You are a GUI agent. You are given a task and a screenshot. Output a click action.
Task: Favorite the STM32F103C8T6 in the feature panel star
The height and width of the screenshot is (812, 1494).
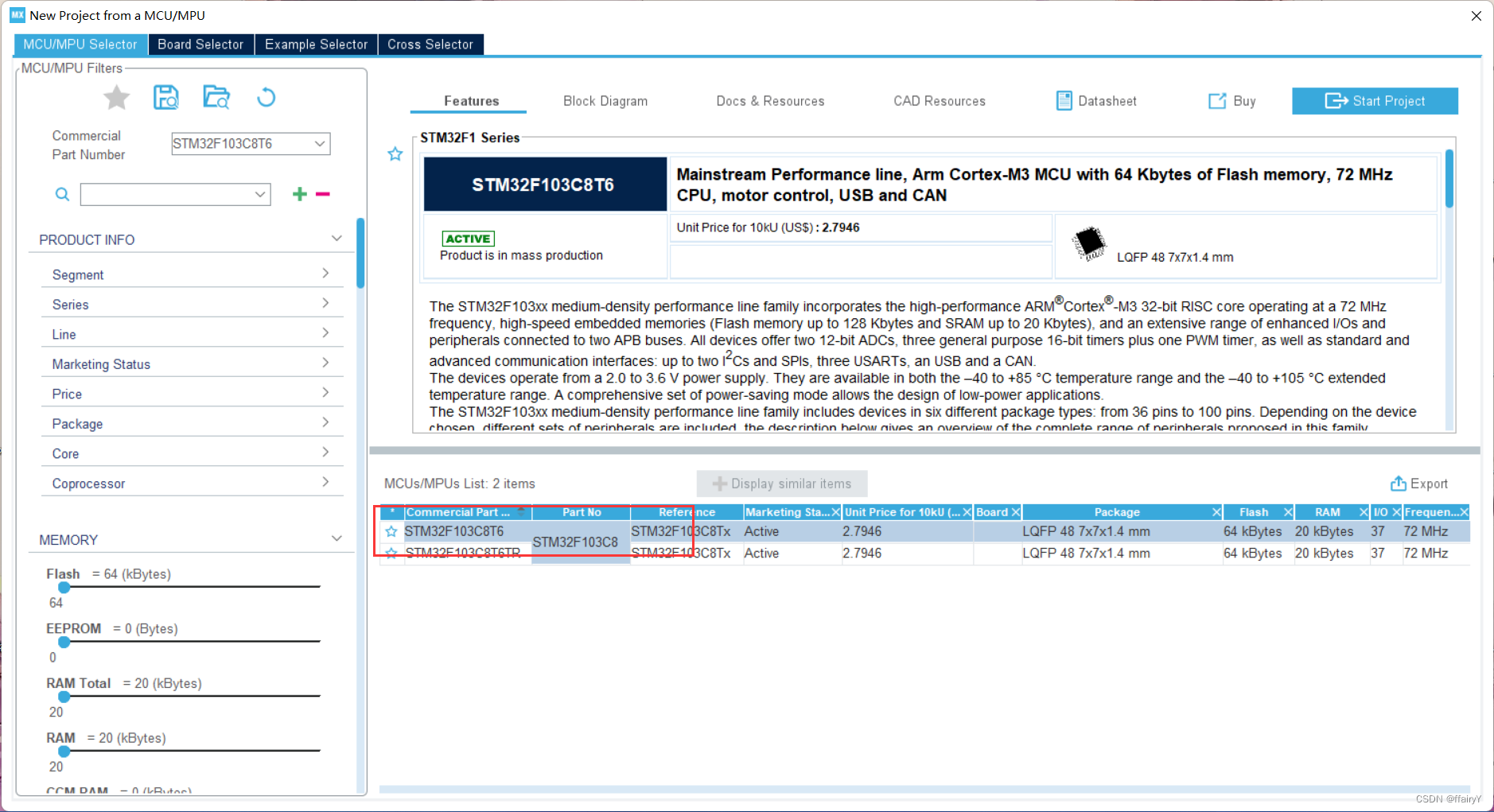(x=395, y=154)
